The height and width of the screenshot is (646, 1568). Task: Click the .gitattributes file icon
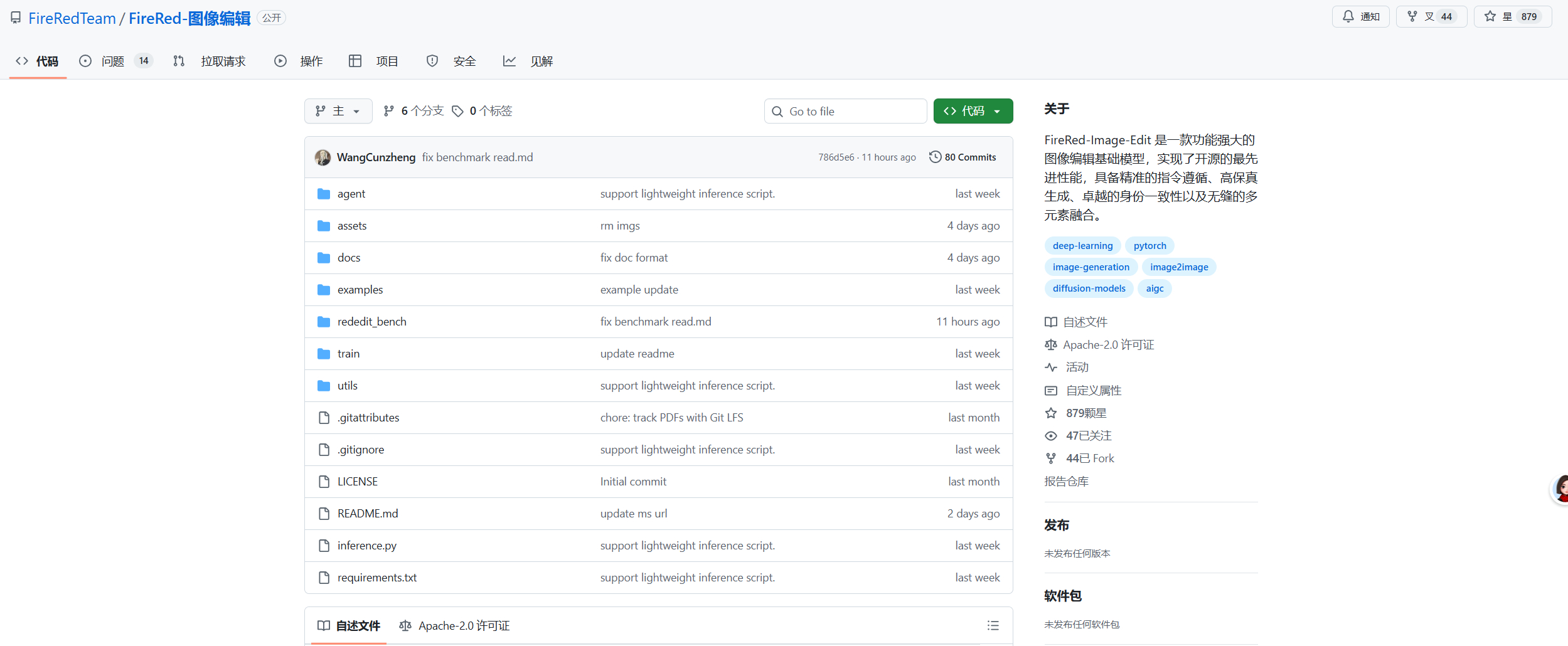click(x=324, y=418)
